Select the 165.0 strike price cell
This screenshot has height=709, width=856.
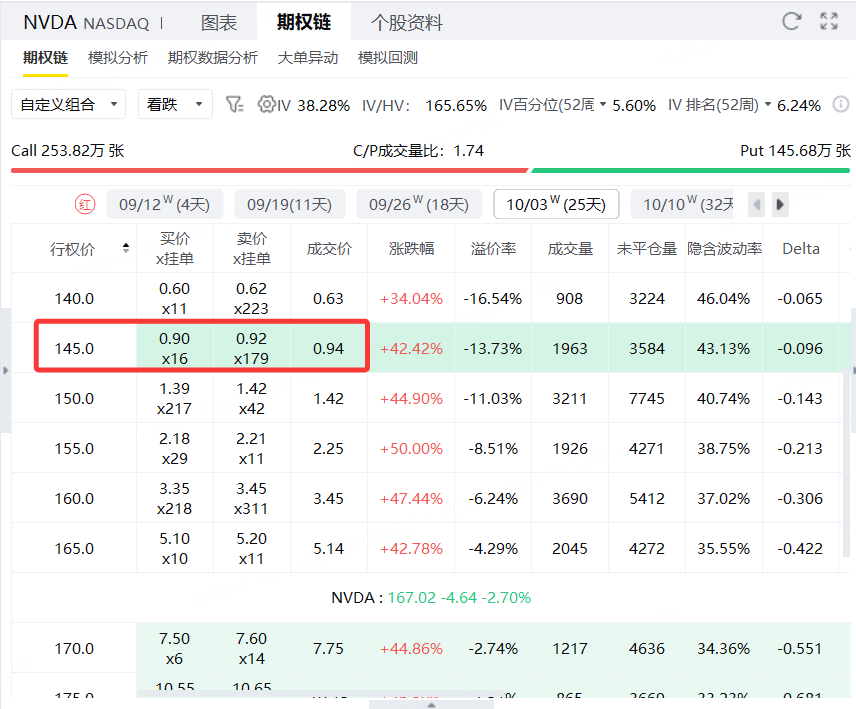click(x=74, y=549)
